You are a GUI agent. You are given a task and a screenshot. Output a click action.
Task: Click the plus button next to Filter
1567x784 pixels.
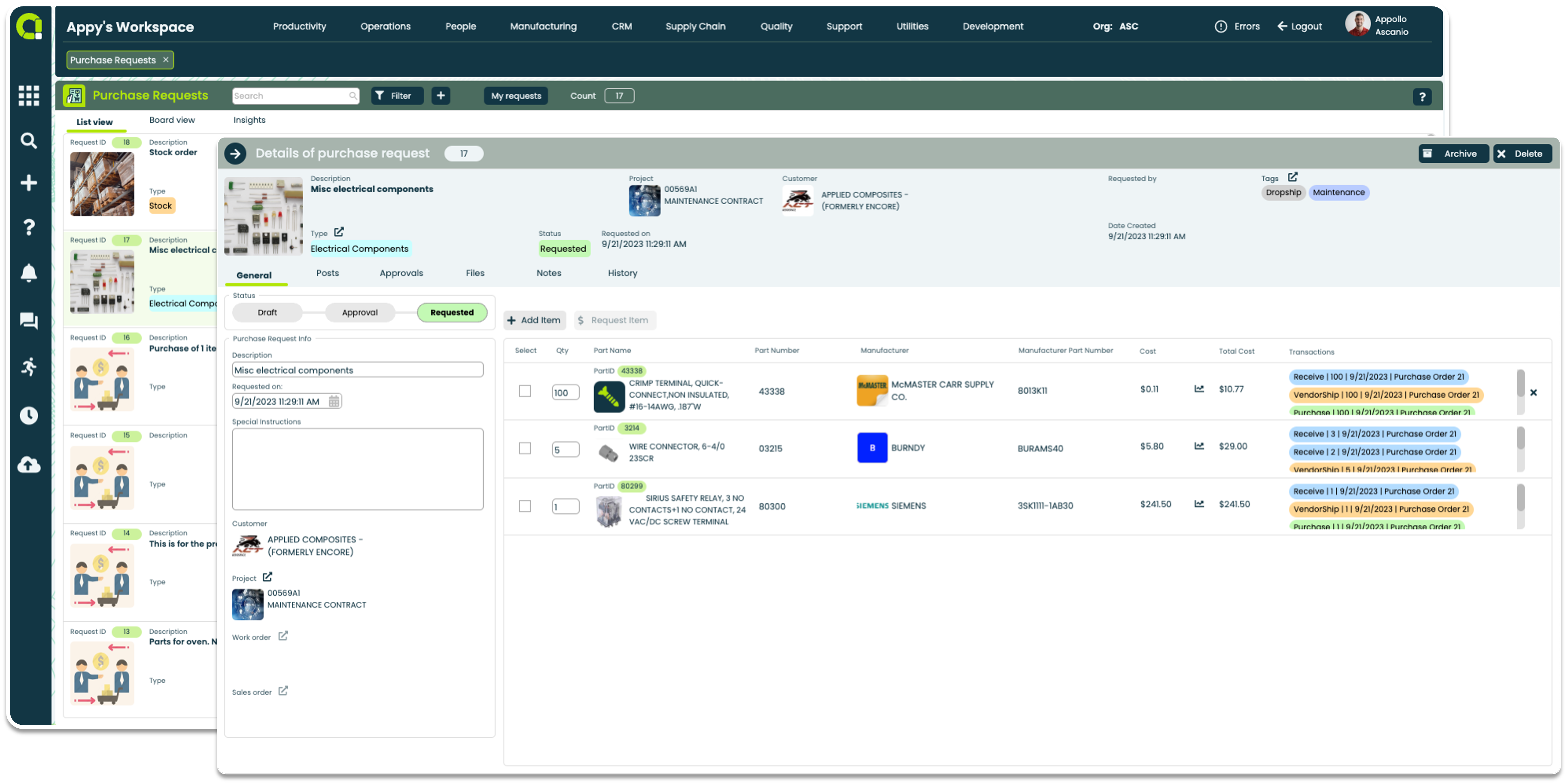point(441,96)
